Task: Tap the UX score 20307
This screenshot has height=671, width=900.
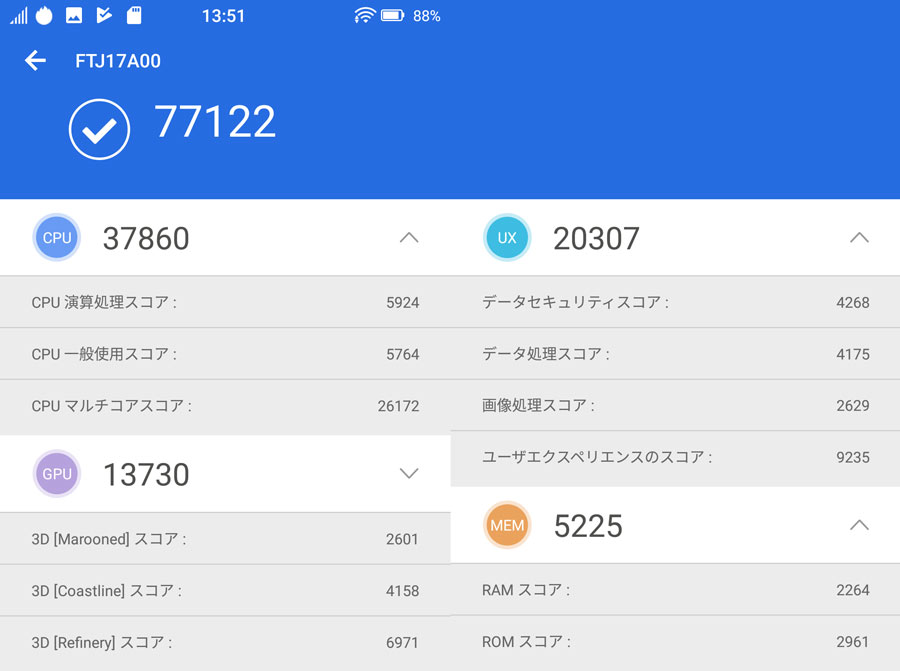Action: point(596,238)
